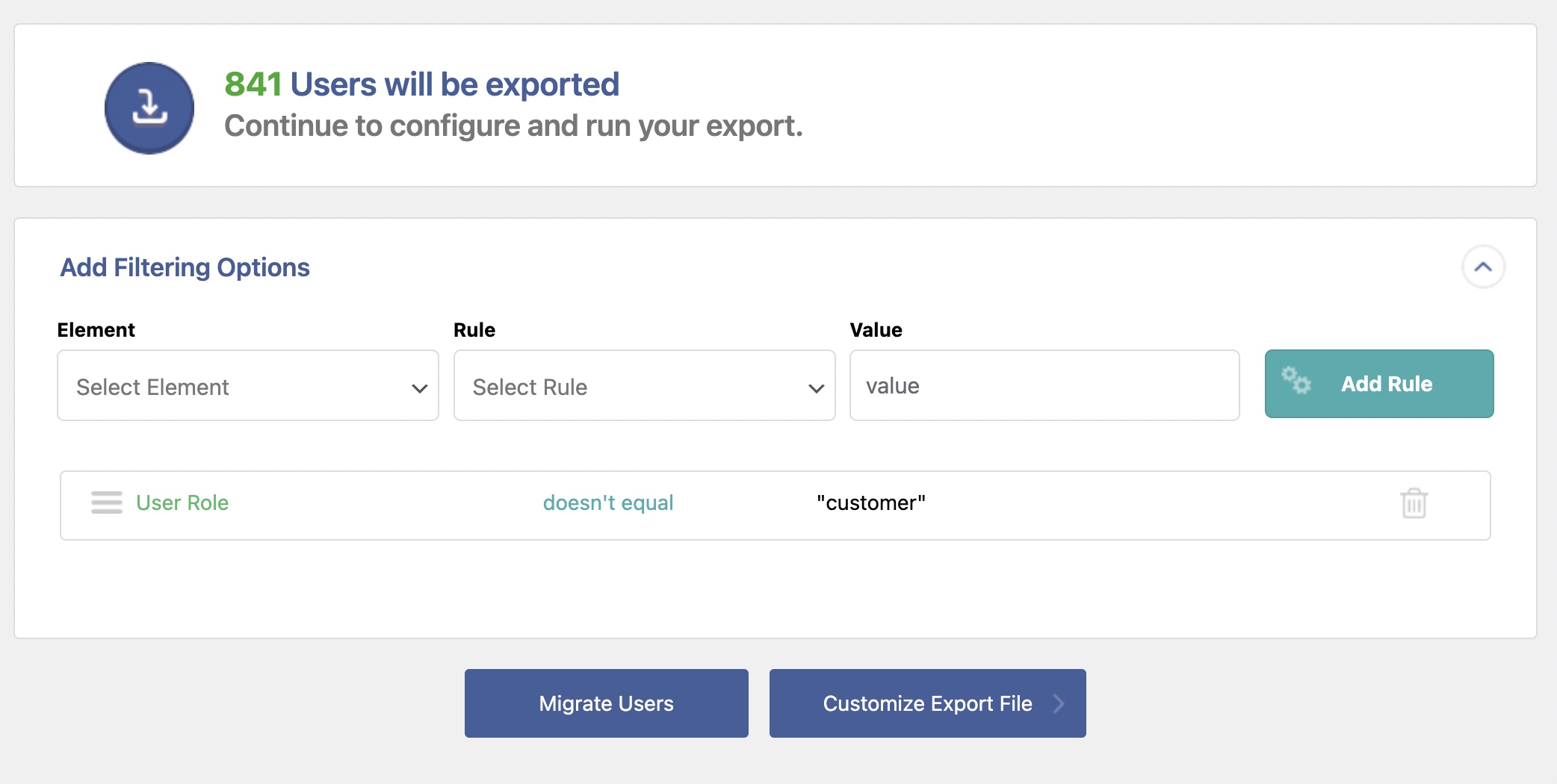The width and height of the screenshot is (1557, 784).
Task: Click the Element field label
Action: click(96, 330)
